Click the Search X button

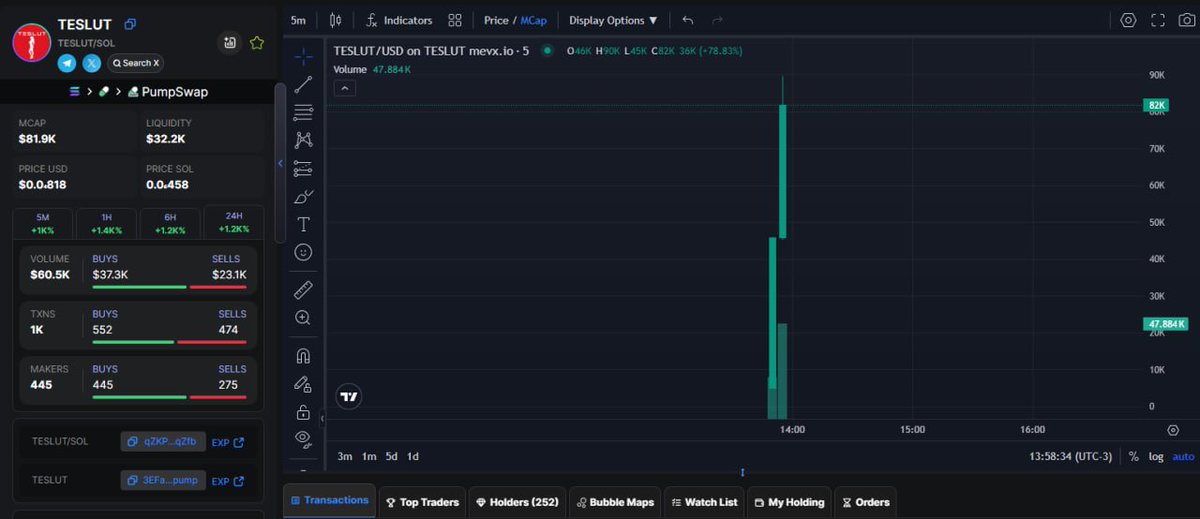point(135,63)
